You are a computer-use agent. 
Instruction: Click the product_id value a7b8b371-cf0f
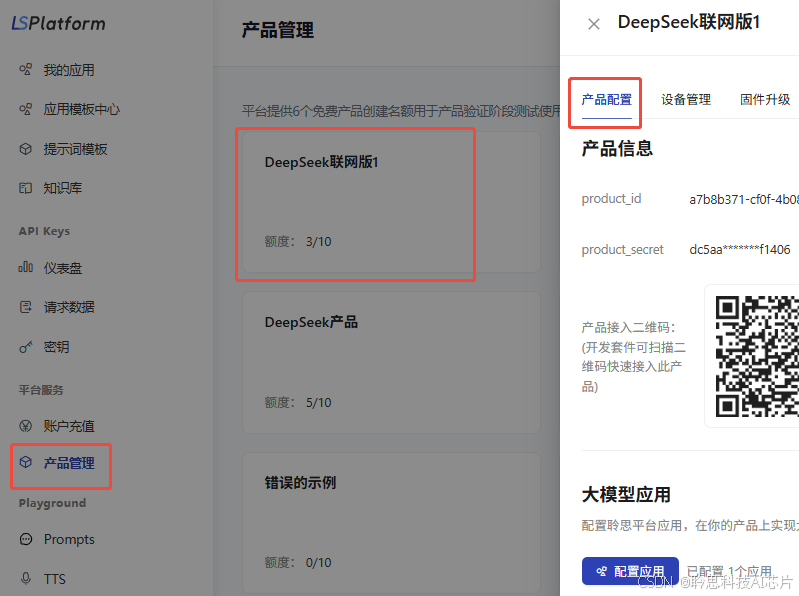point(744,199)
